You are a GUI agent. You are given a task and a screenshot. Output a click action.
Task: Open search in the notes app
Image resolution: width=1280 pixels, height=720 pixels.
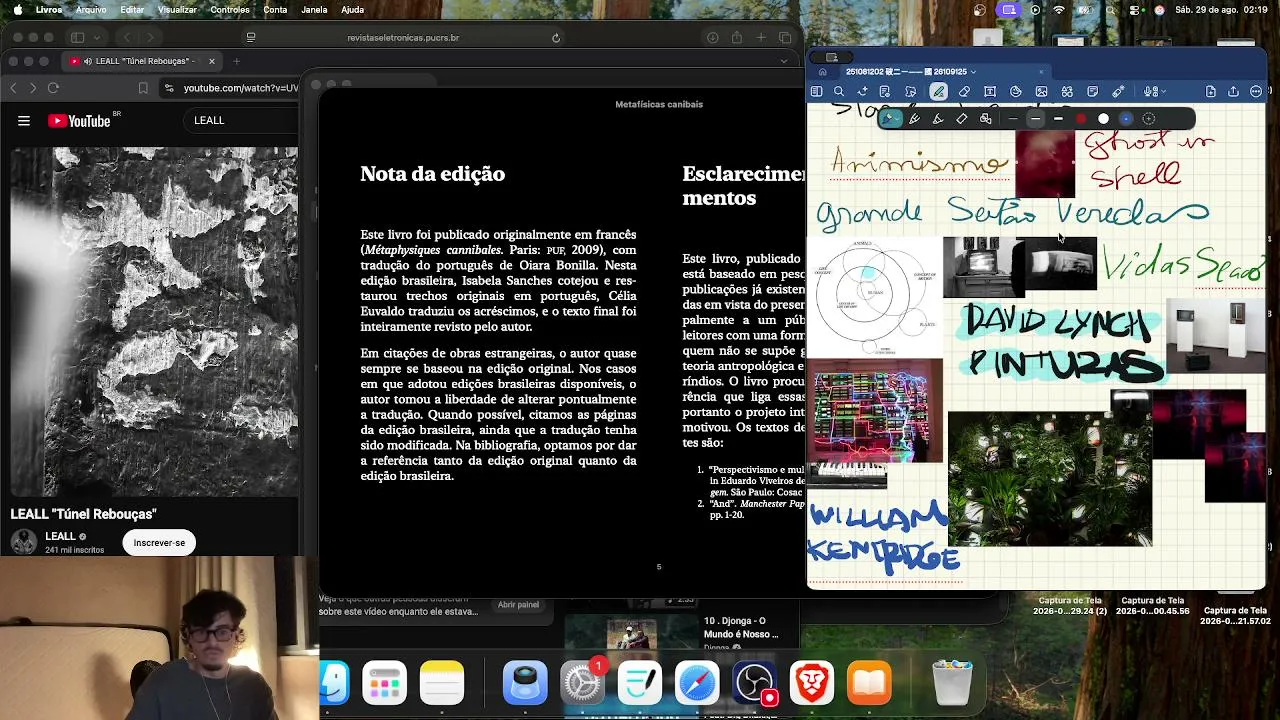pyautogui.click(x=839, y=92)
